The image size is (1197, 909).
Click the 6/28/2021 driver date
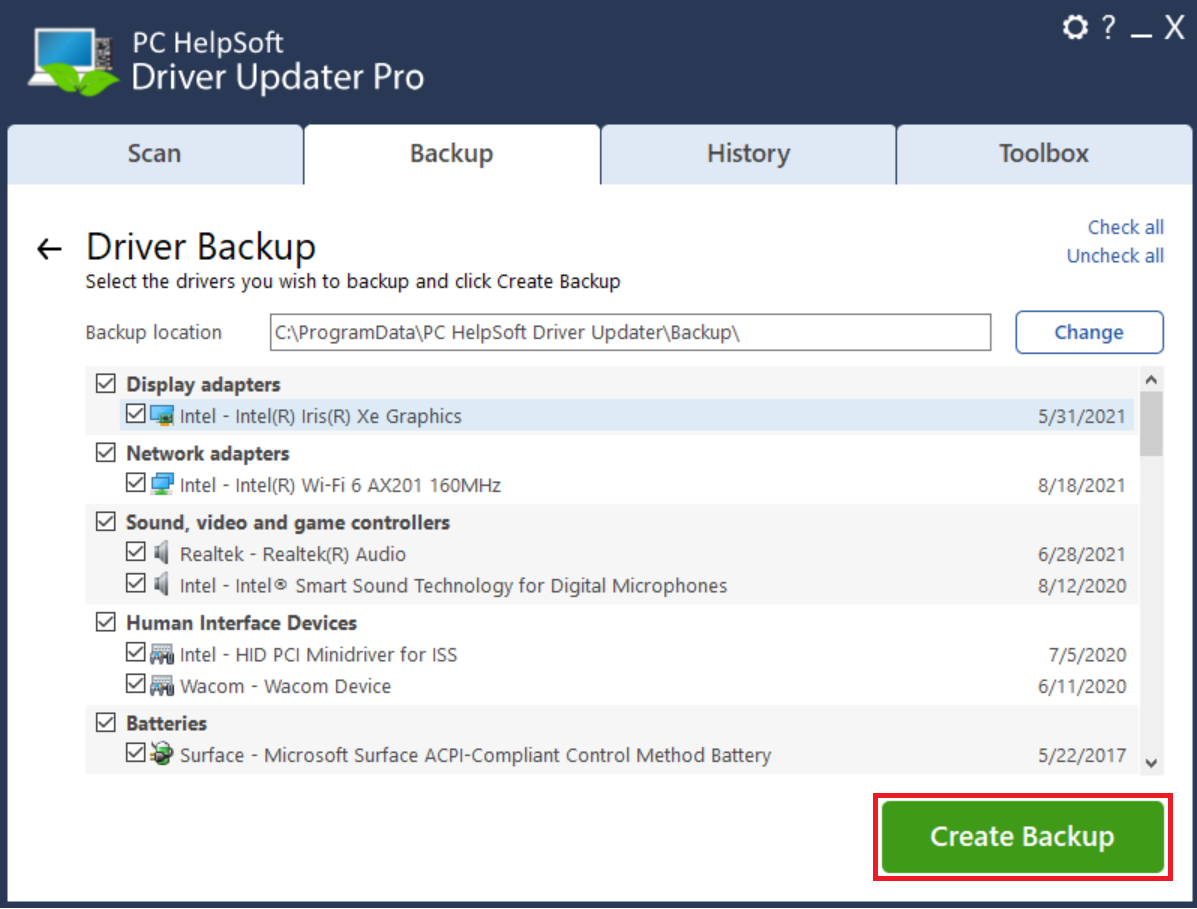tap(1082, 554)
